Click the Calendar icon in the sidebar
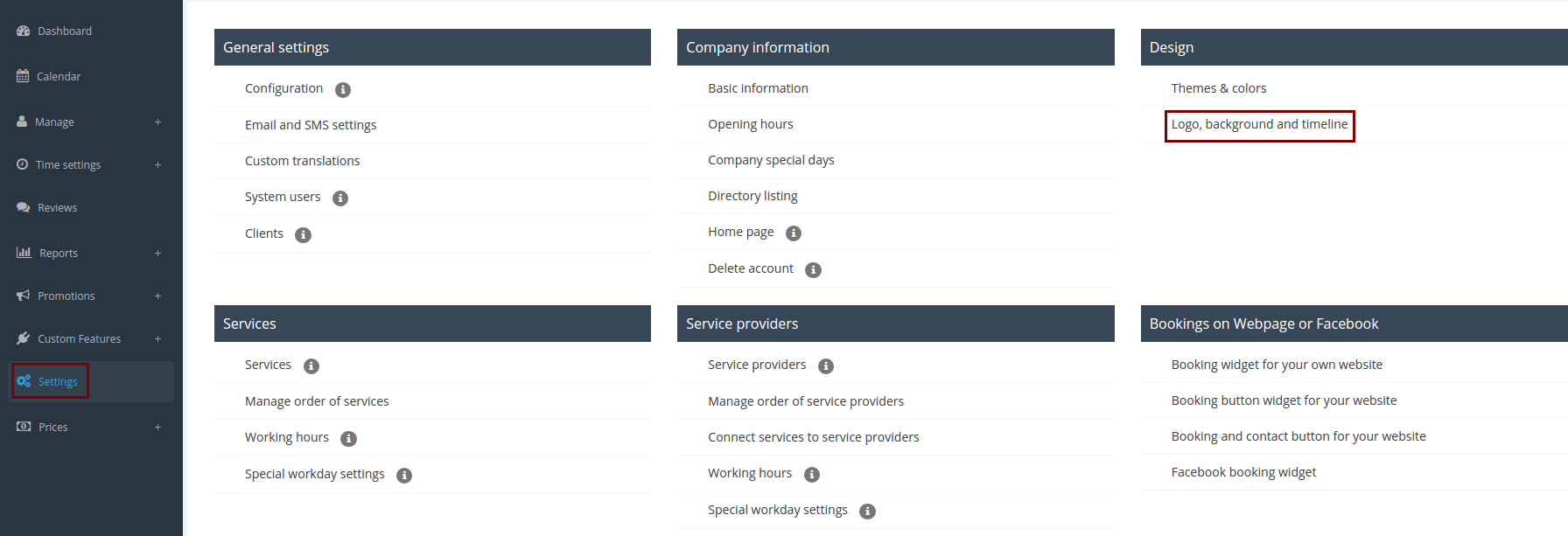The image size is (1568, 536). [23, 76]
